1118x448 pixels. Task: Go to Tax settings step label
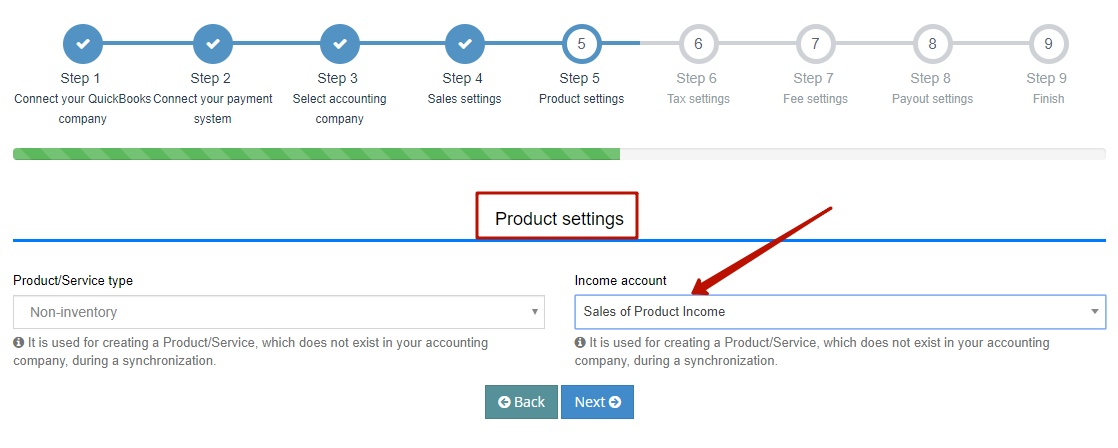coord(698,98)
